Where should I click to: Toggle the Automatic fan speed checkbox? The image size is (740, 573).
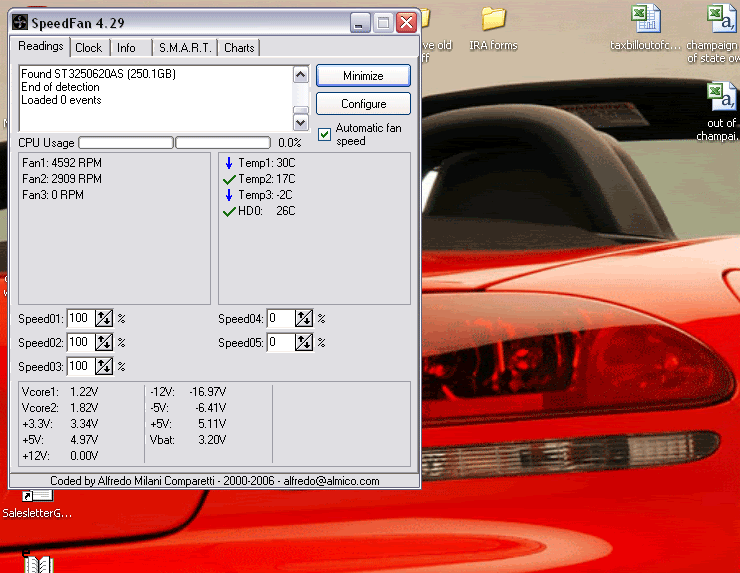point(324,134)
